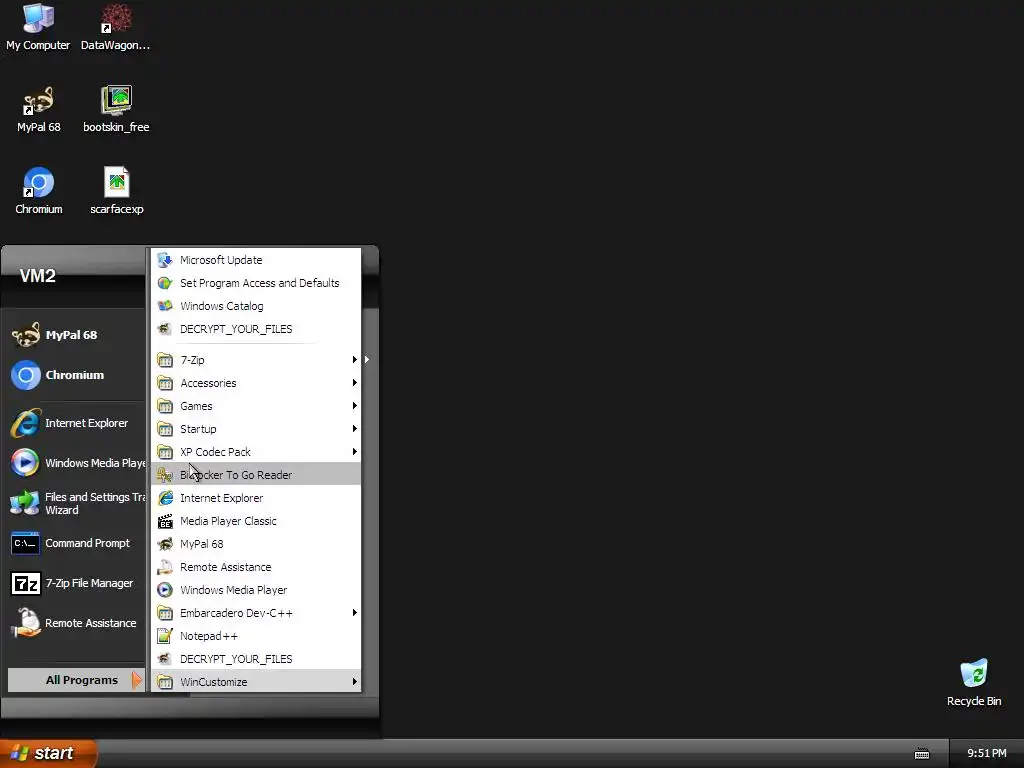Expand the Startup folder submenu
The image size is (1024, 768).
(x=256, y=429)
